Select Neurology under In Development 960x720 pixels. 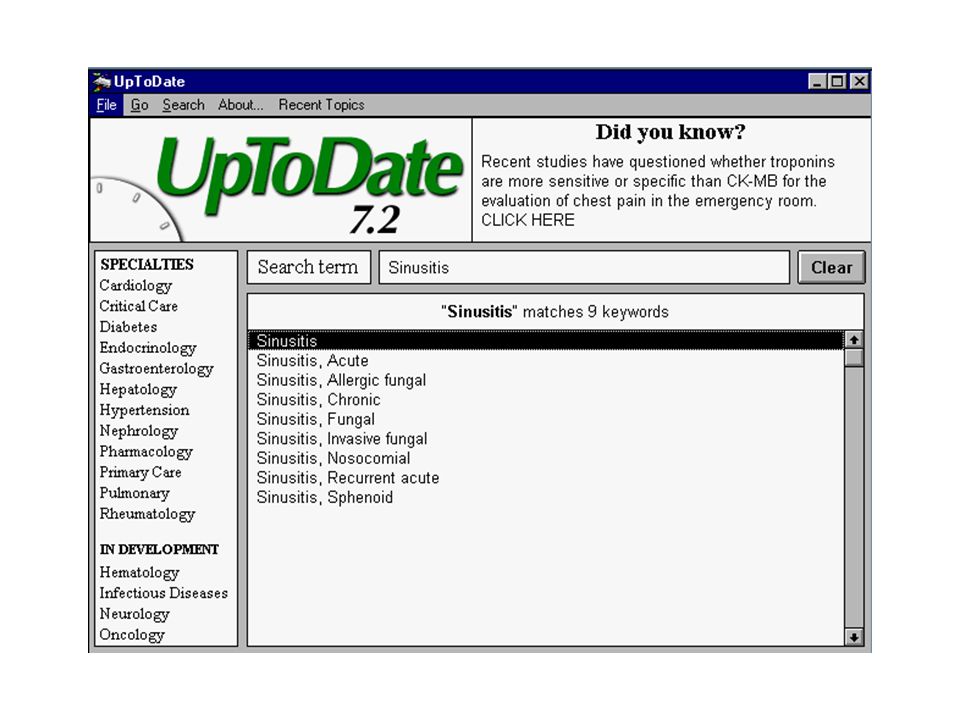pos(135,614)
